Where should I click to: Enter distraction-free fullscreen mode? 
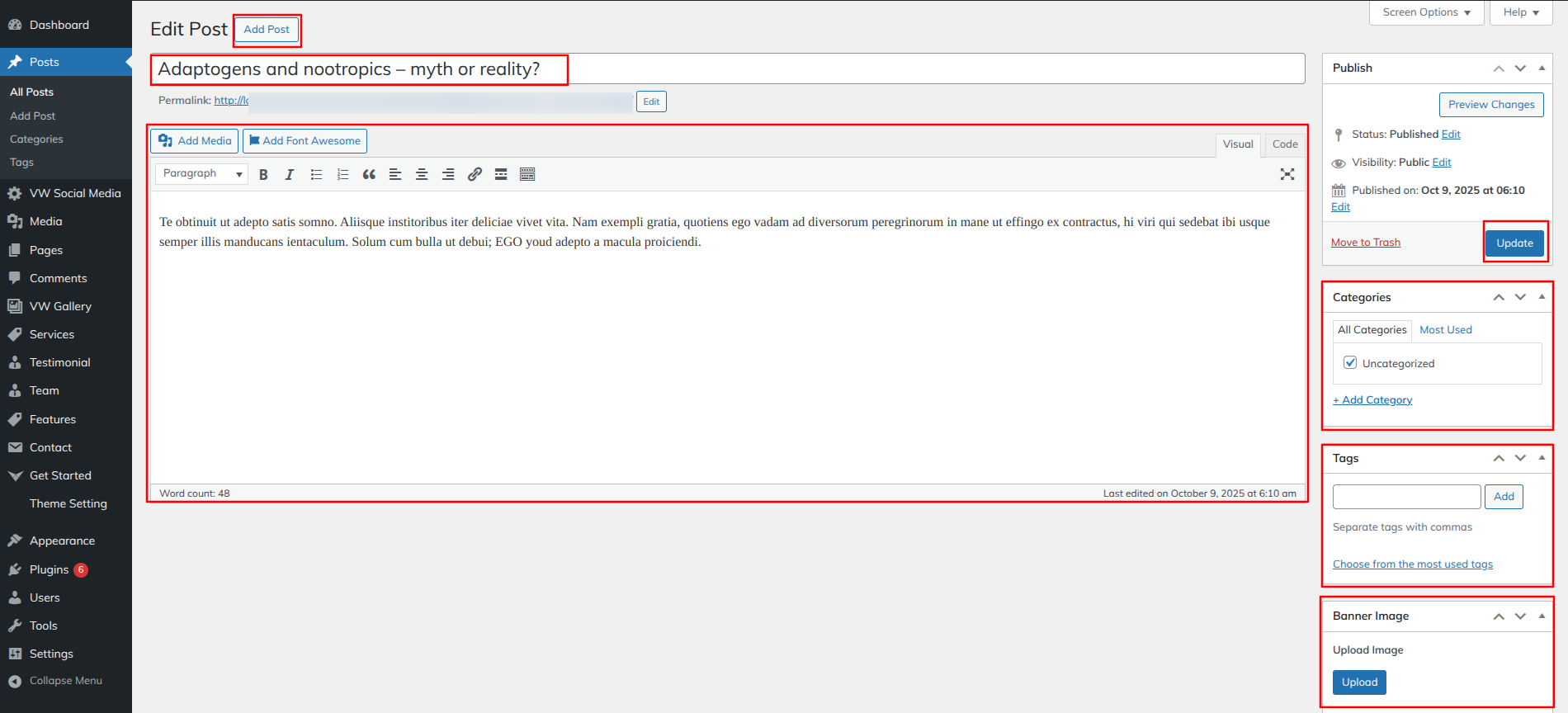coord(1287,174)
